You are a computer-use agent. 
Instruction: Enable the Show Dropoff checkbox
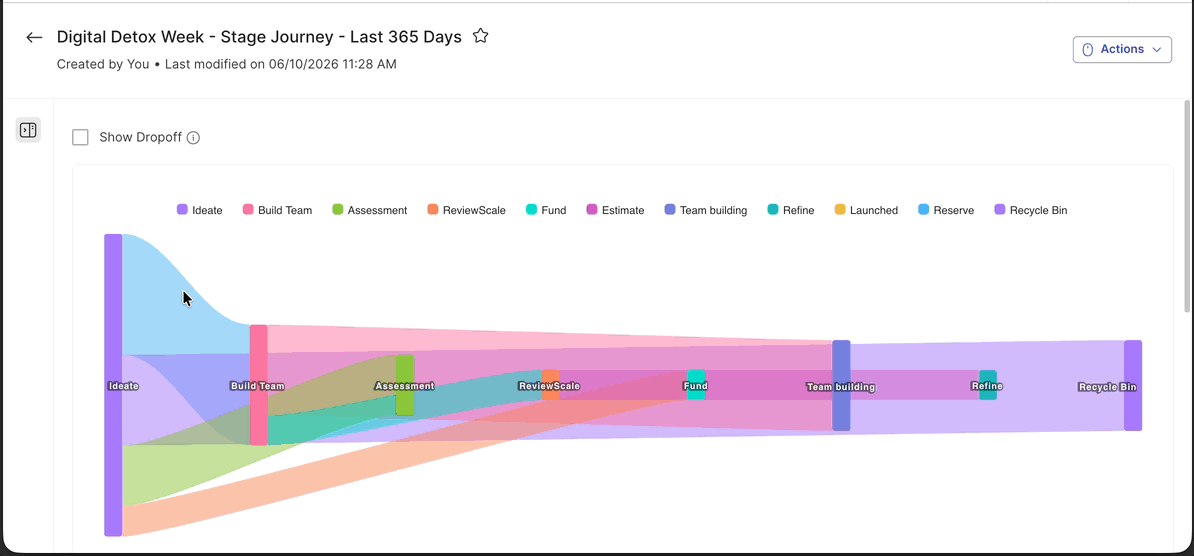80,137
